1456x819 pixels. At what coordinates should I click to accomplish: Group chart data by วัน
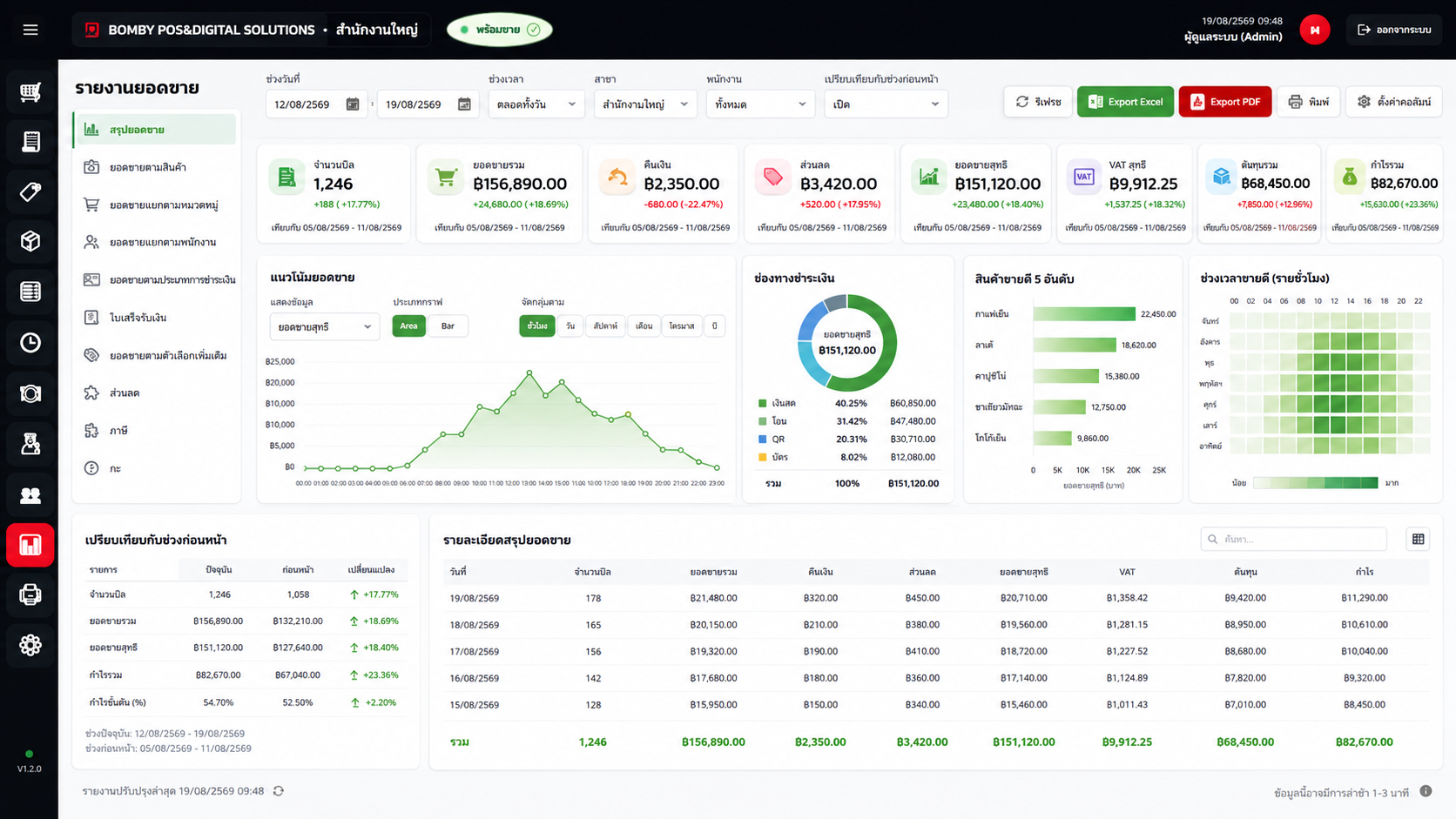[570, 326]
